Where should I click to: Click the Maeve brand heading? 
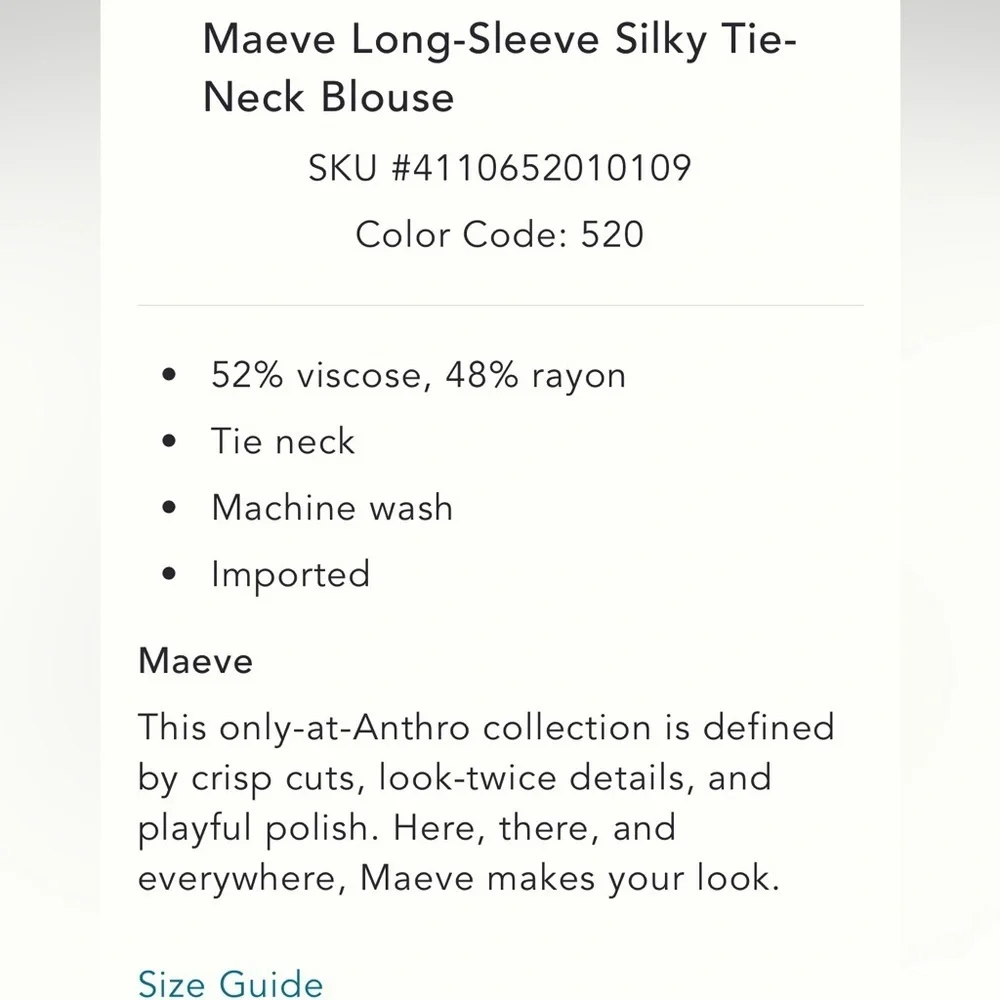coord(195,661)
